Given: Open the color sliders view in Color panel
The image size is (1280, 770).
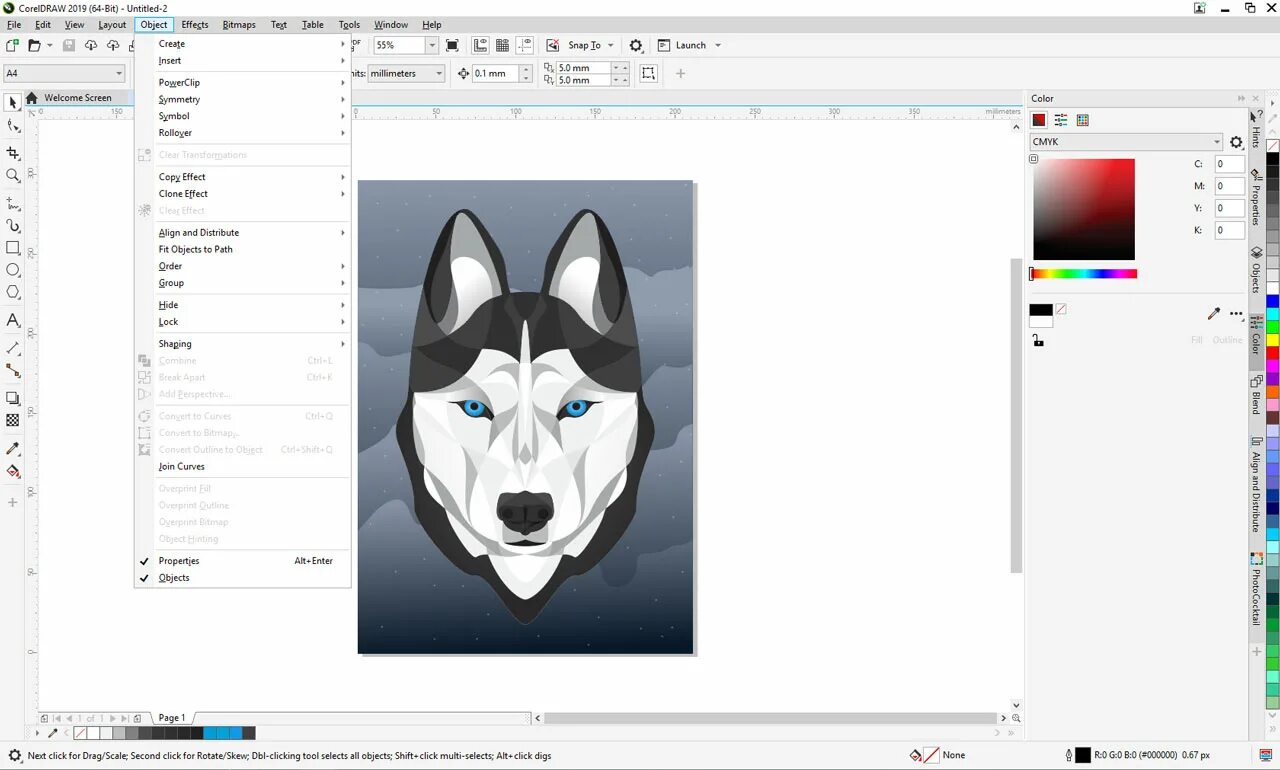Looking at the screenshot, I should click(1060, 119).
